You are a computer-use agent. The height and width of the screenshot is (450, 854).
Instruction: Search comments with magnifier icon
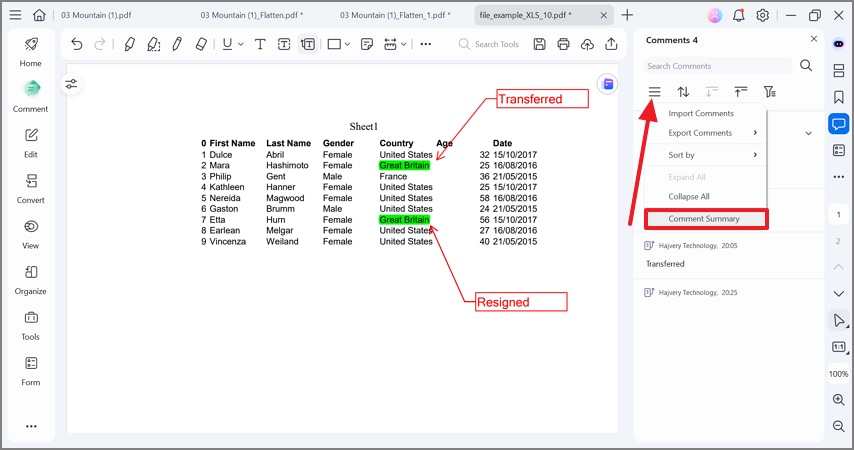click(x=806, y=65)
